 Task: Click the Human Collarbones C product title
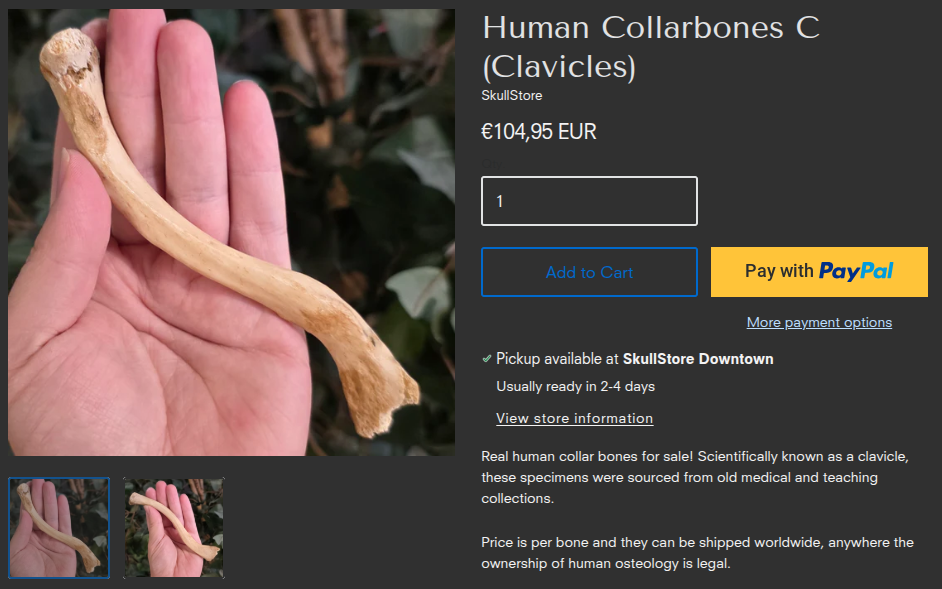[x=651, y=47]
